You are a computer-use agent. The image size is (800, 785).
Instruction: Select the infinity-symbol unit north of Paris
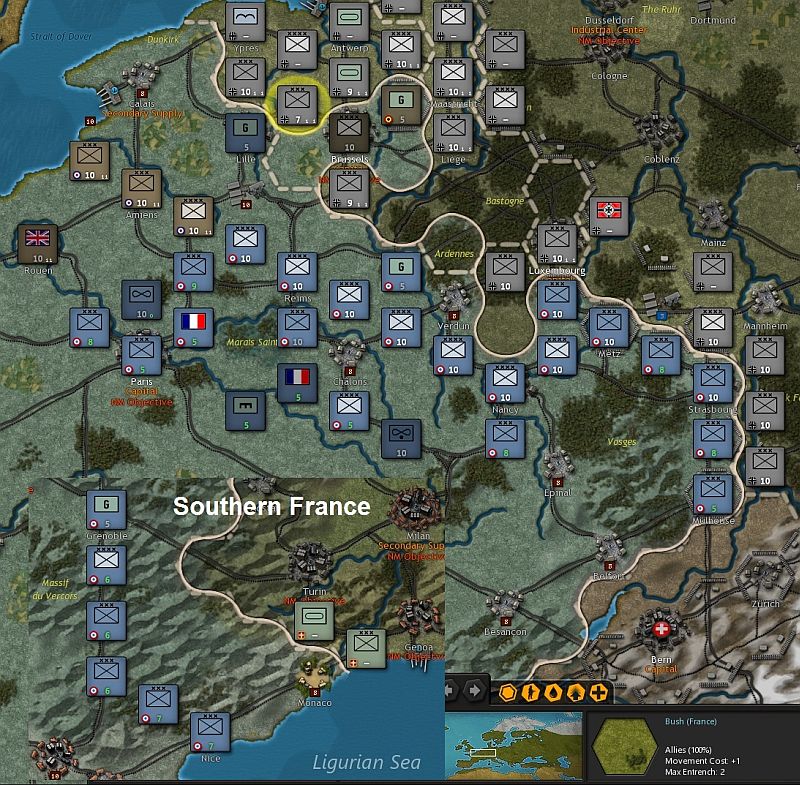(x=141, y=299)
